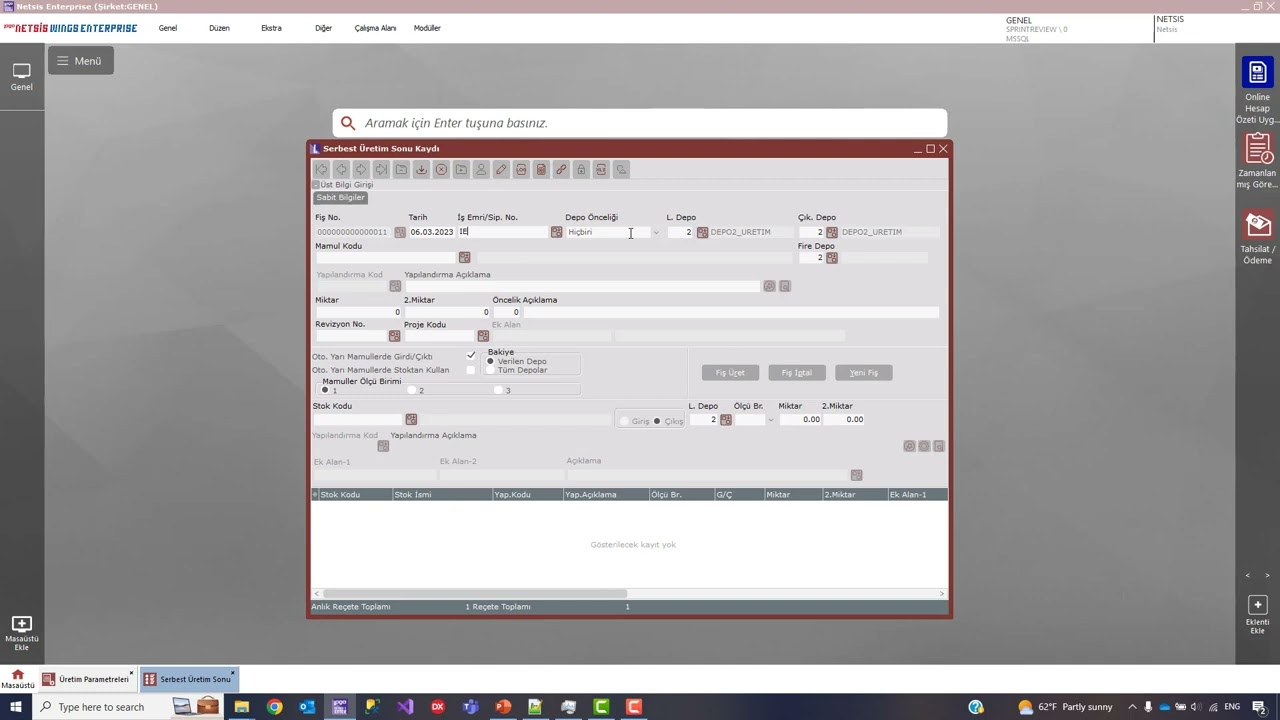Image resolution: width=1280 pixels, height=720 pixels.
Task: Uncheck Oto. Yarı Mamullerde Girdi/Çıktı
Action: pyautogui.click(x=471, y=356)
